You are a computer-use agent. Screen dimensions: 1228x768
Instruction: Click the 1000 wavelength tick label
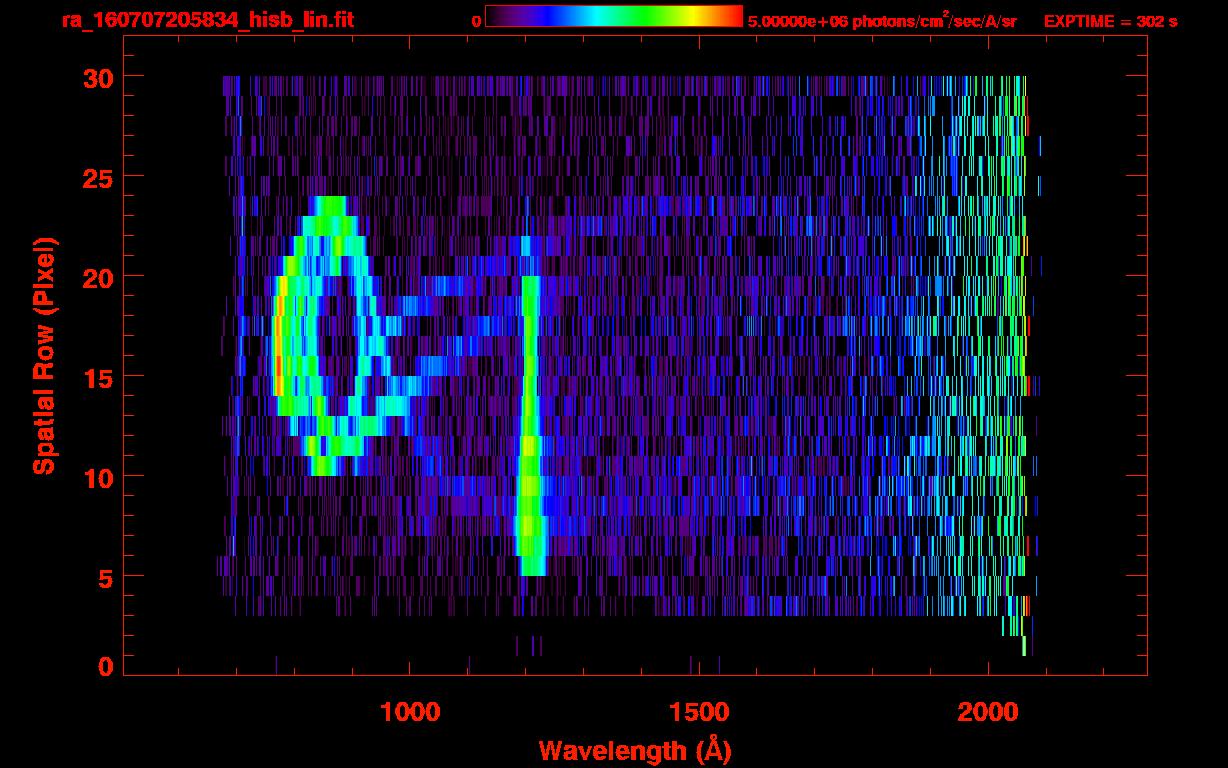pos(410,712)
